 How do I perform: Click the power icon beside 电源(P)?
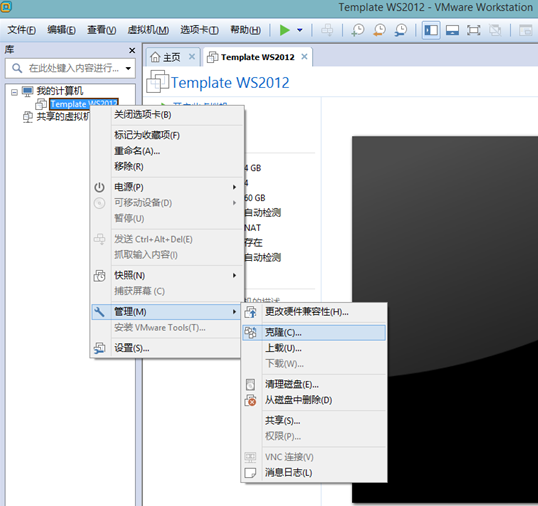pos(100,187)
